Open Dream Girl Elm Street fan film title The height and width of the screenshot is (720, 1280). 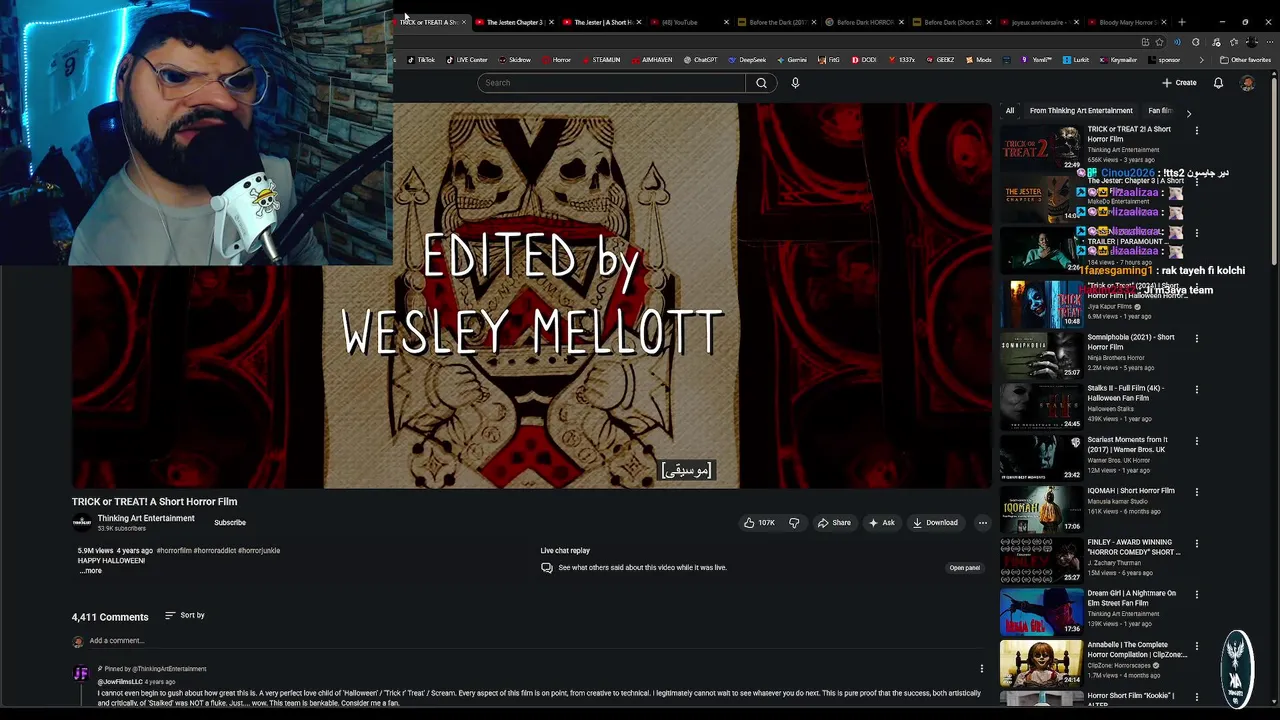pyautogui.click(x=1132, y=598)
